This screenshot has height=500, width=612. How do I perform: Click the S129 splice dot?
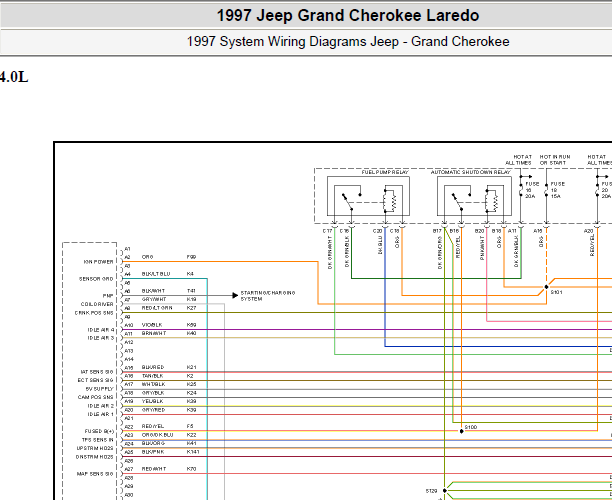tap(445, 490)
